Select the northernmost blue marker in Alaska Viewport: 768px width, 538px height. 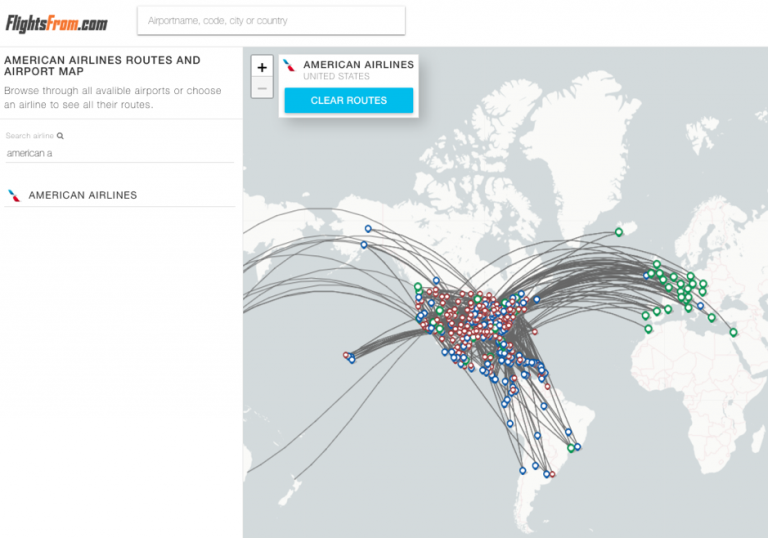coord(368,228)
